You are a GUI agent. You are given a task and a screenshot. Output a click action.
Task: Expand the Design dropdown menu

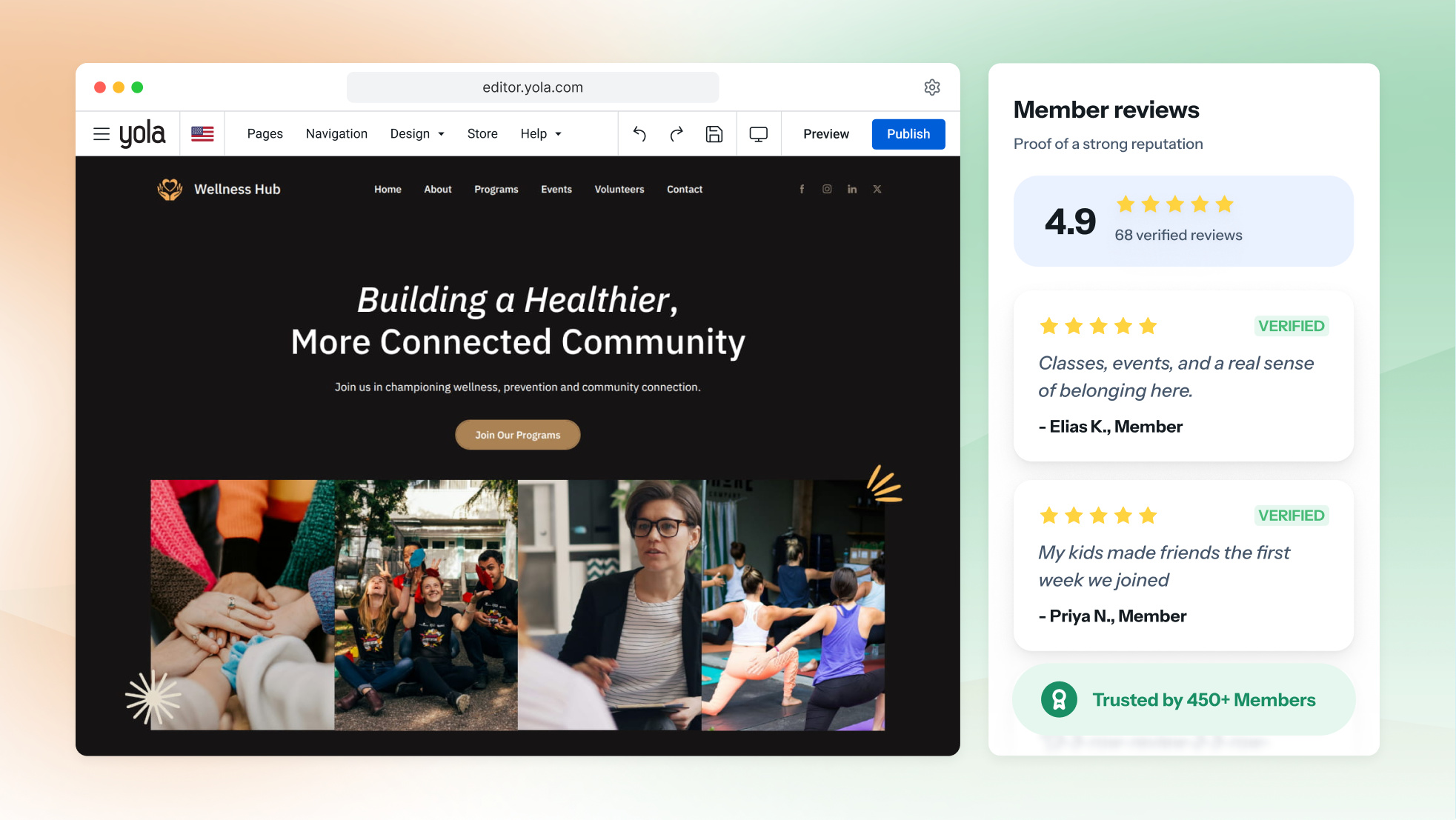click(x=417, y=134)
